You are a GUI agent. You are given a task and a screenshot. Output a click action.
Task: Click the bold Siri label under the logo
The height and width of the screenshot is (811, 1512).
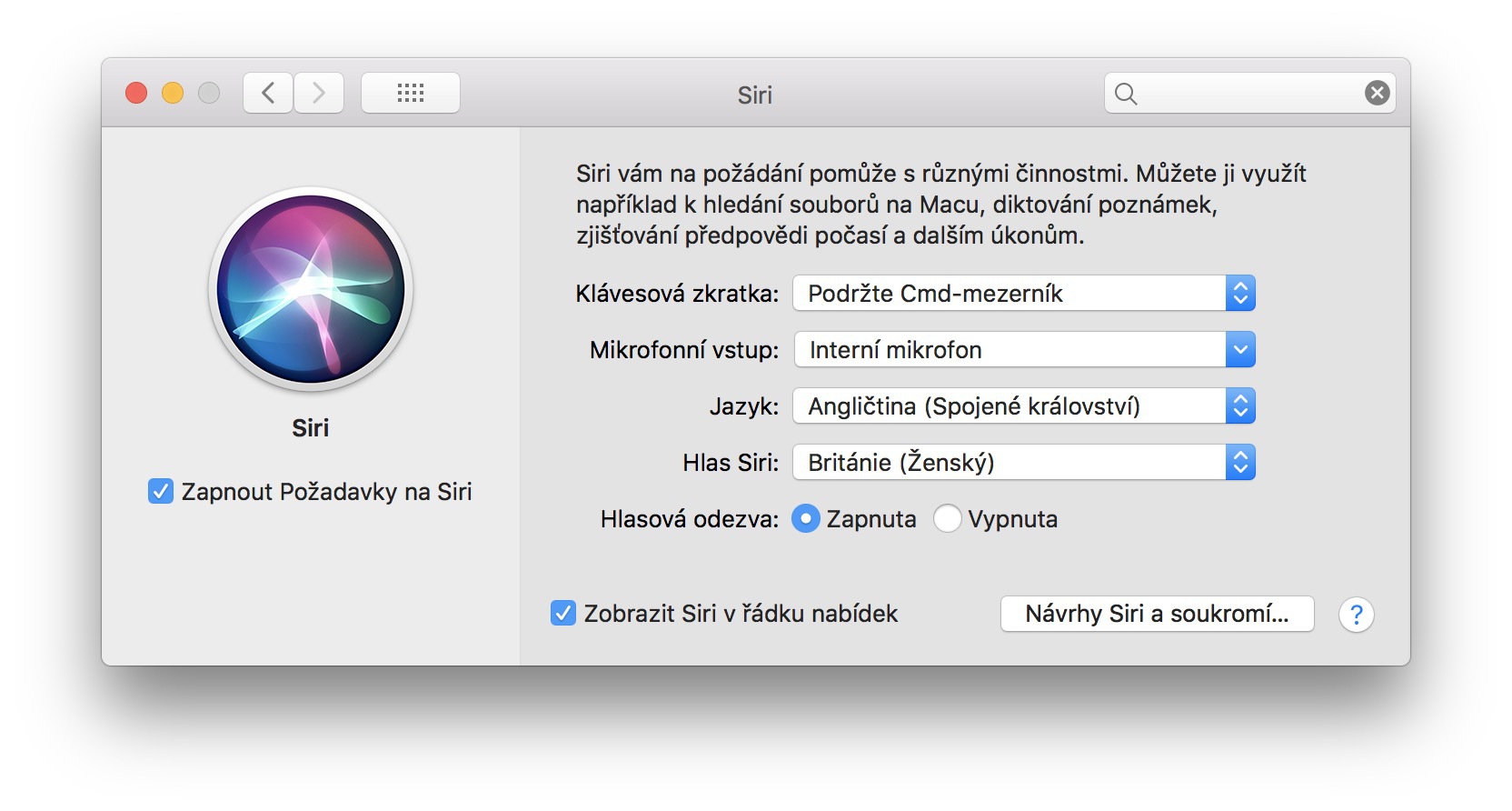tap(310, 428)
